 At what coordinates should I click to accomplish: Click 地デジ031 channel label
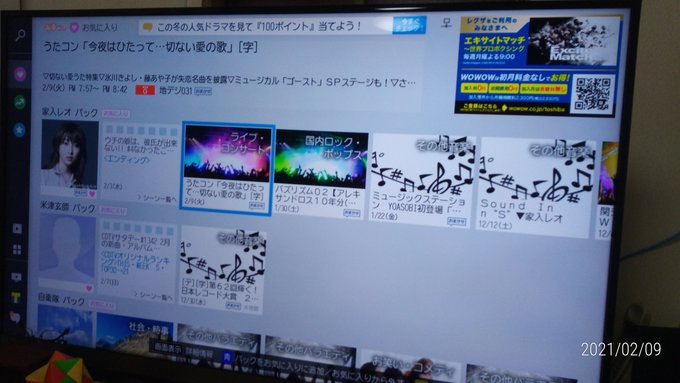176,90
